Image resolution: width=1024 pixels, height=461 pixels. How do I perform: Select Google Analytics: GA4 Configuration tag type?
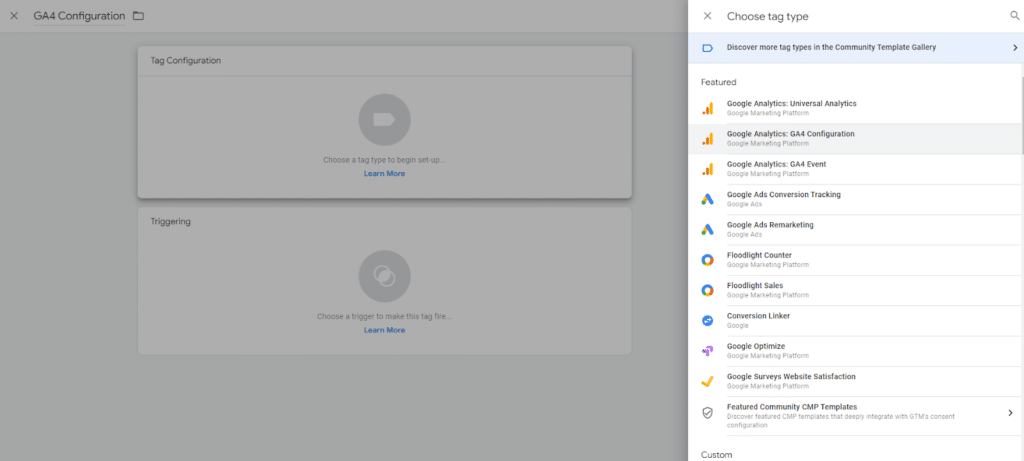pos(856,138)
